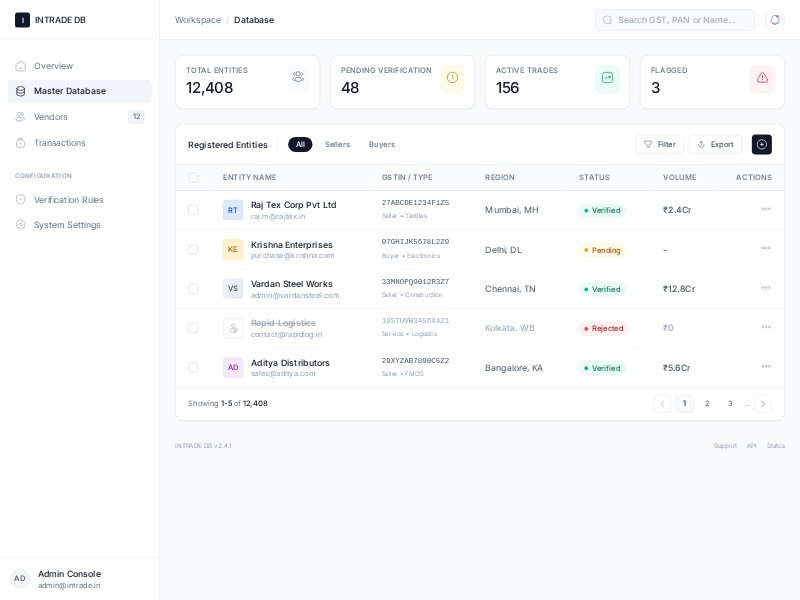Tick the checkbox for Vardan Steel Works

[x=193, y=289]
